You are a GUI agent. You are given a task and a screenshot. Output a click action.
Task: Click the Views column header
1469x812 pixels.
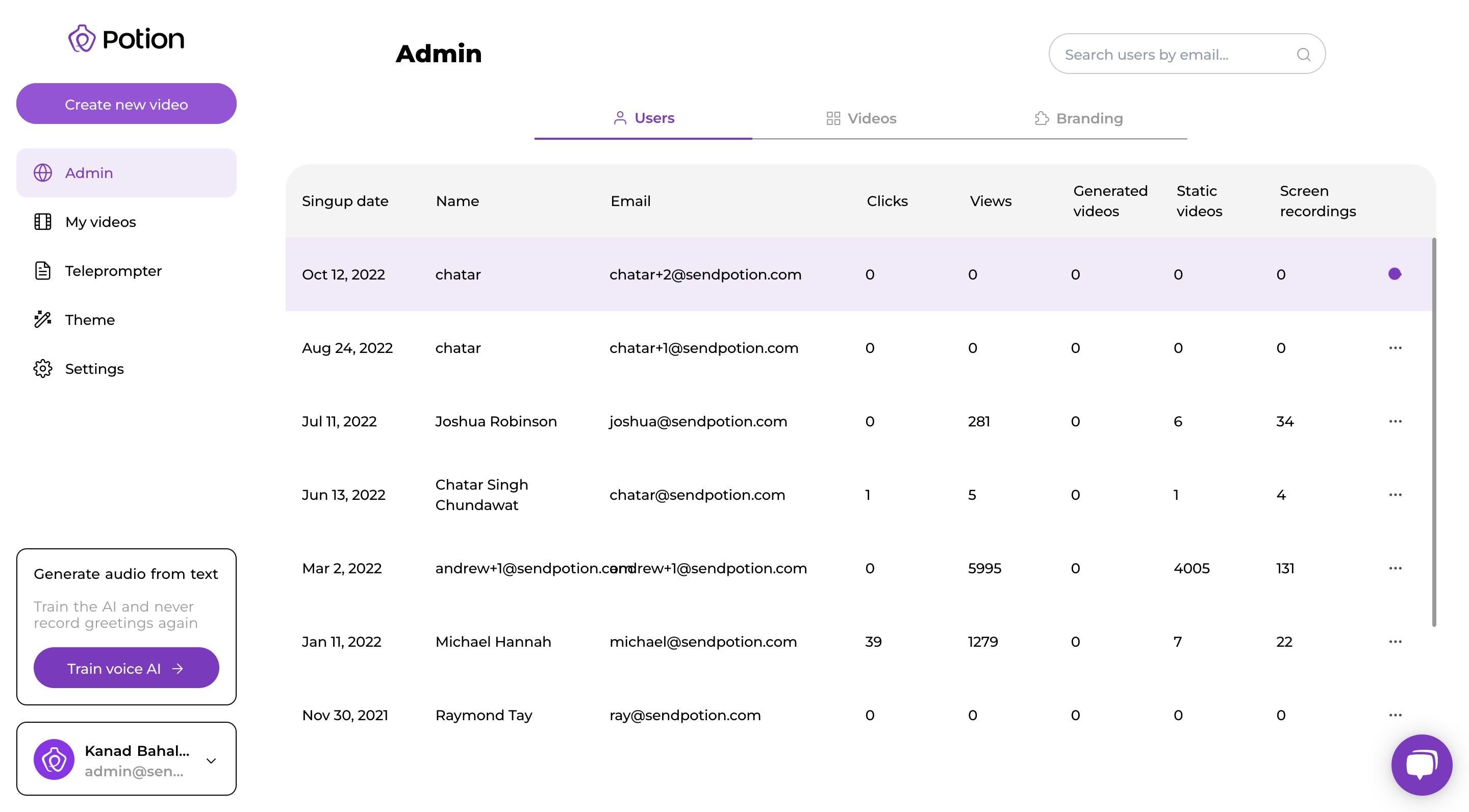[991, 201]
